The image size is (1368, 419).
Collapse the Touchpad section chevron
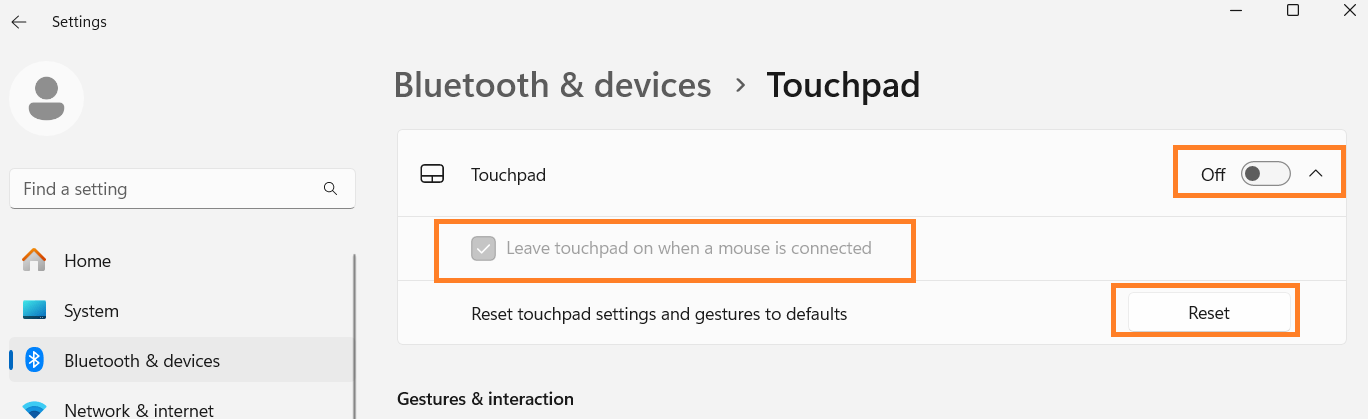pos(1316,174)
